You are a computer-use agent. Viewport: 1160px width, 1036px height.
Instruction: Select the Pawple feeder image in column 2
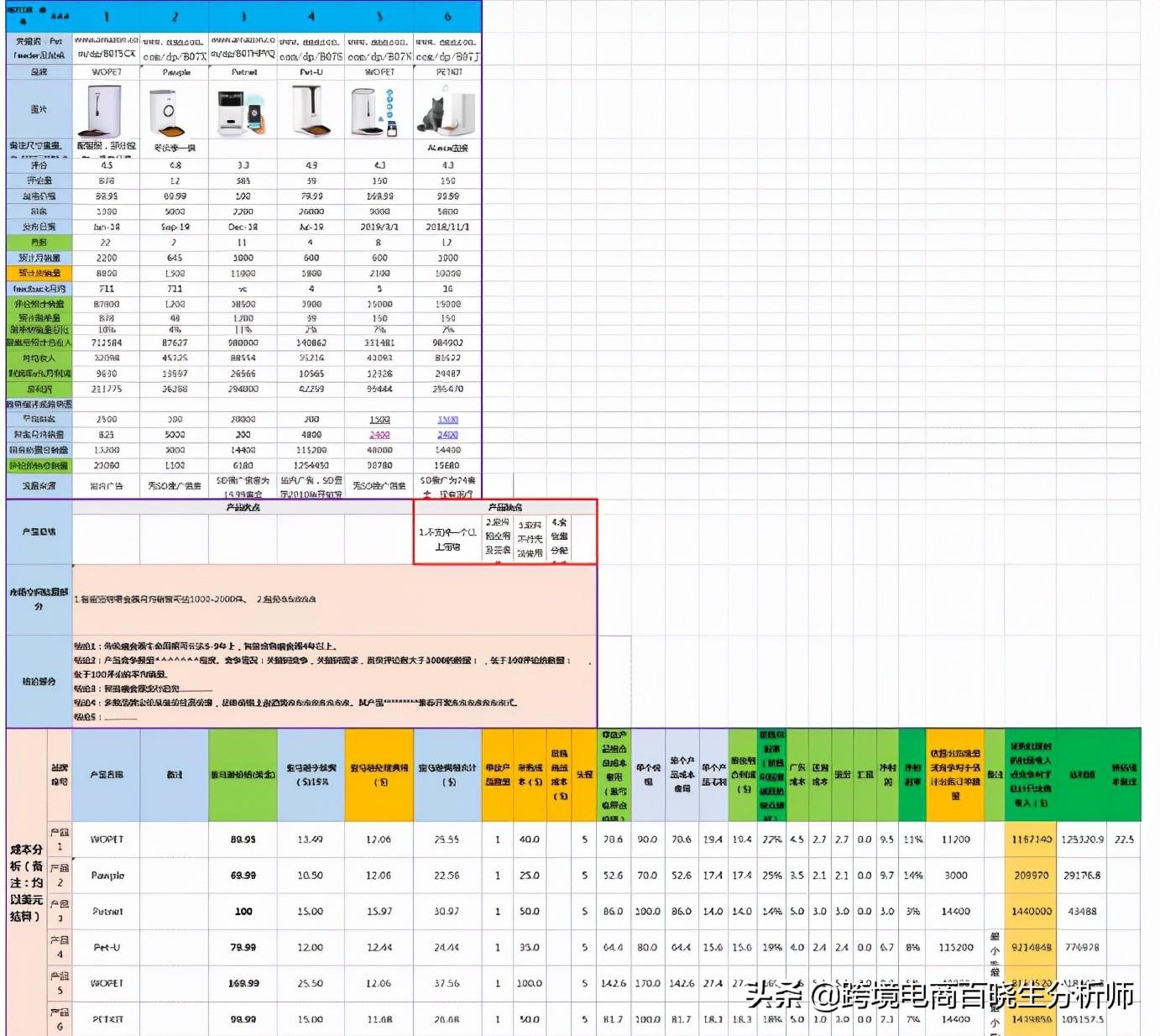166,112
